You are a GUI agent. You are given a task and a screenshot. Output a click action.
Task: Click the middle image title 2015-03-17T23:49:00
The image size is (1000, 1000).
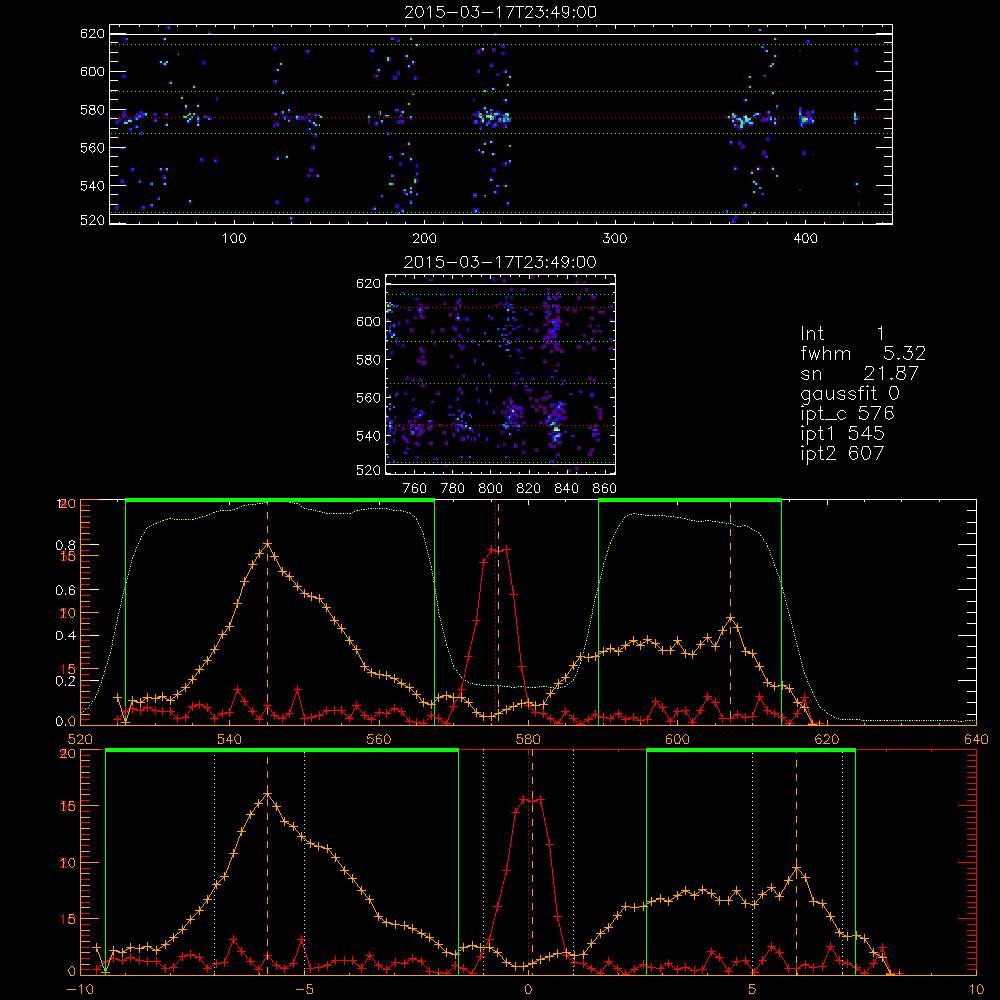501,262
